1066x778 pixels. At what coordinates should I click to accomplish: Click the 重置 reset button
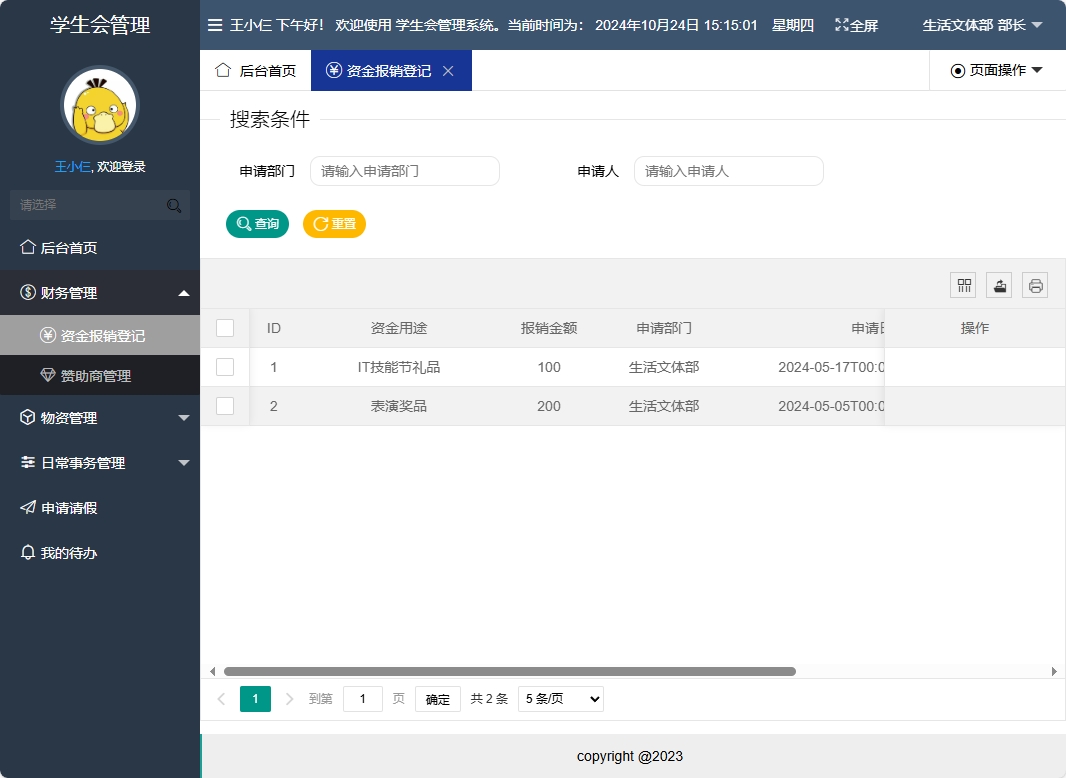334,223
